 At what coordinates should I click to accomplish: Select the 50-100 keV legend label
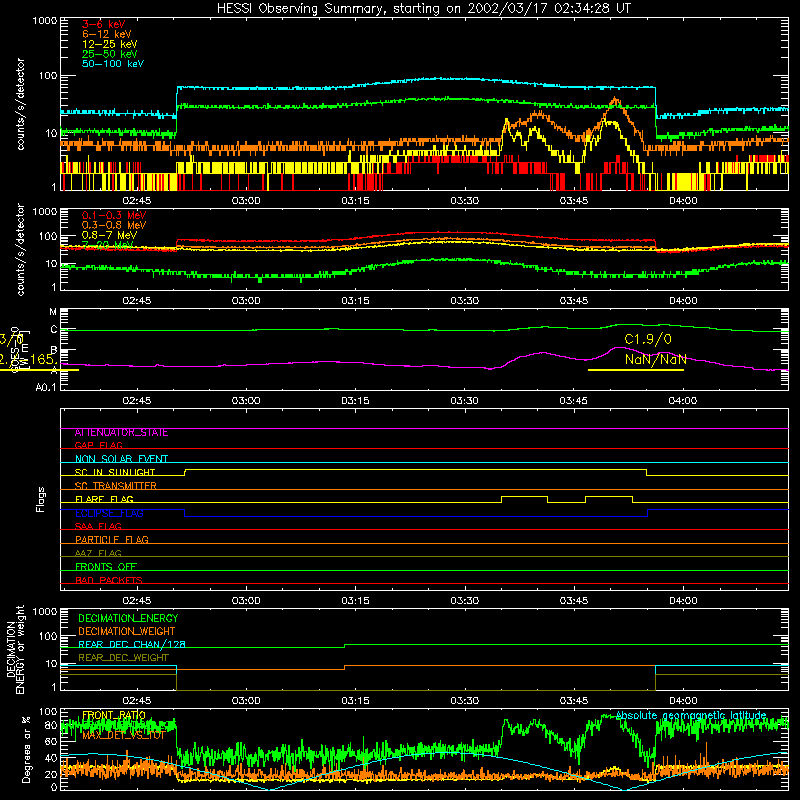(x=113, y=64)
